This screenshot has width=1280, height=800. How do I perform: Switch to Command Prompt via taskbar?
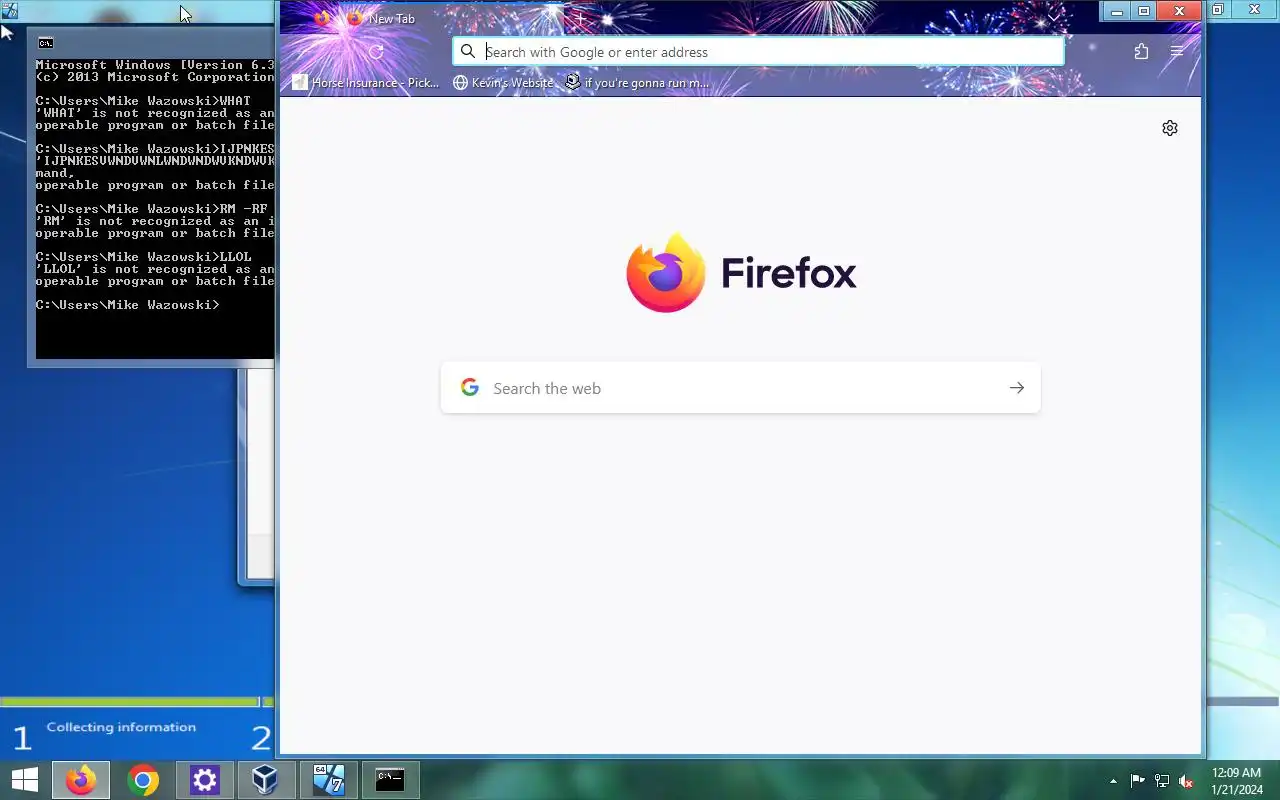390,780
